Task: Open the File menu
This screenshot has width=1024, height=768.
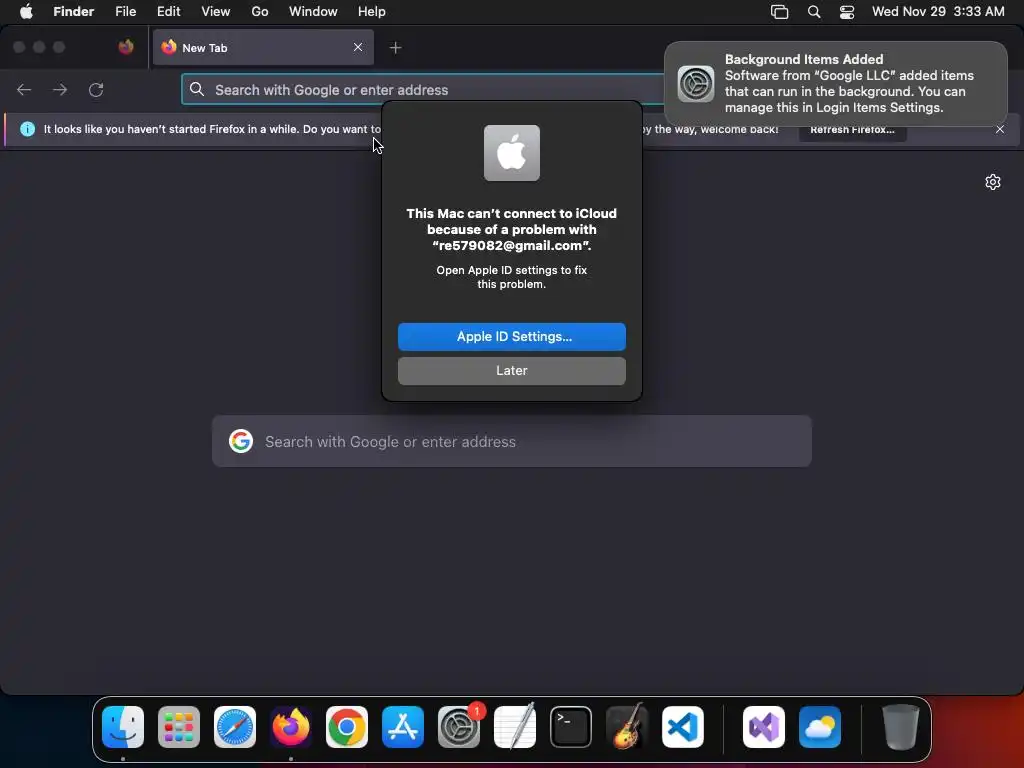Action: pos(125,11)
